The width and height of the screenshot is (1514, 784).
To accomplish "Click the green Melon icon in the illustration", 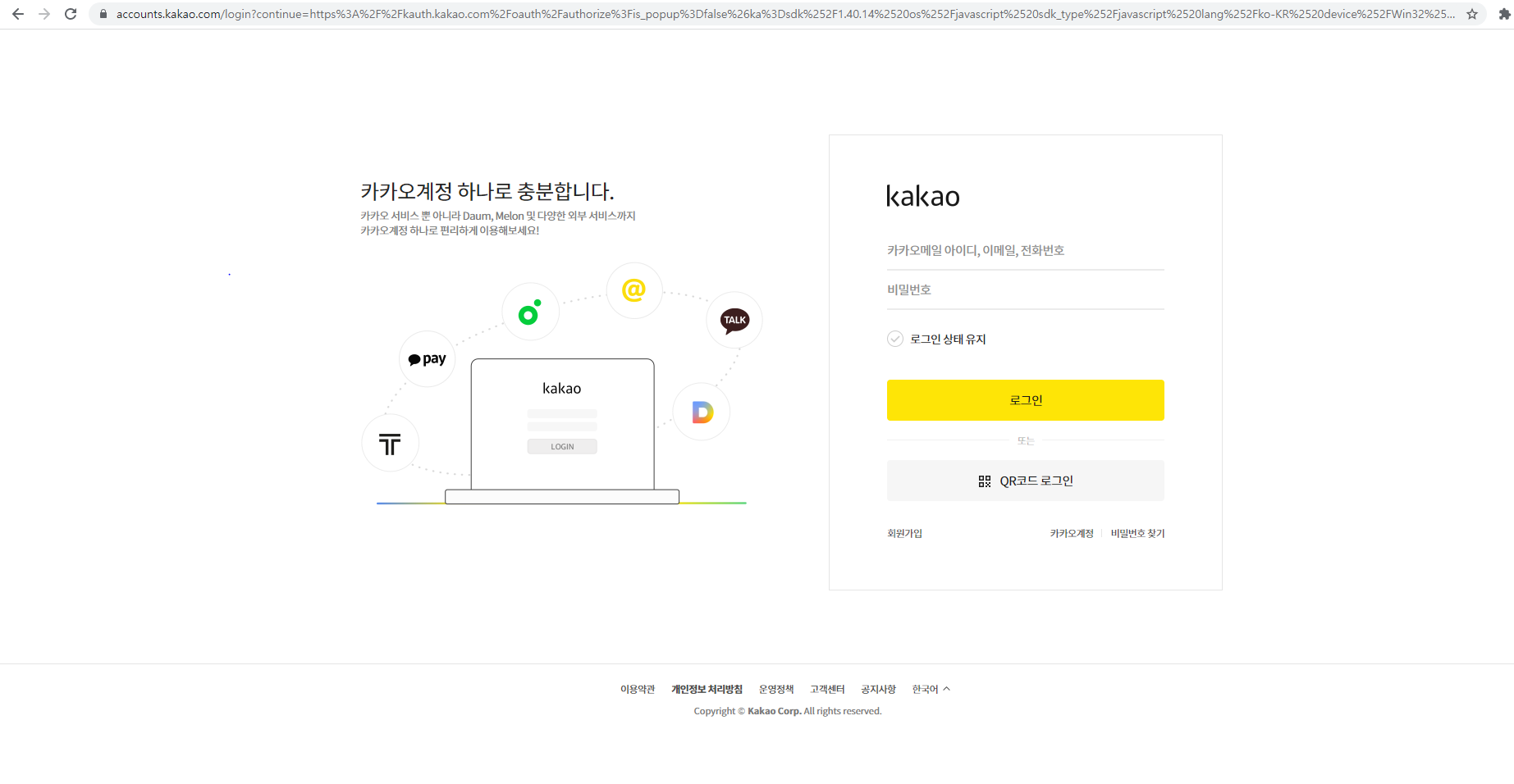I will [x=530, y=312].
